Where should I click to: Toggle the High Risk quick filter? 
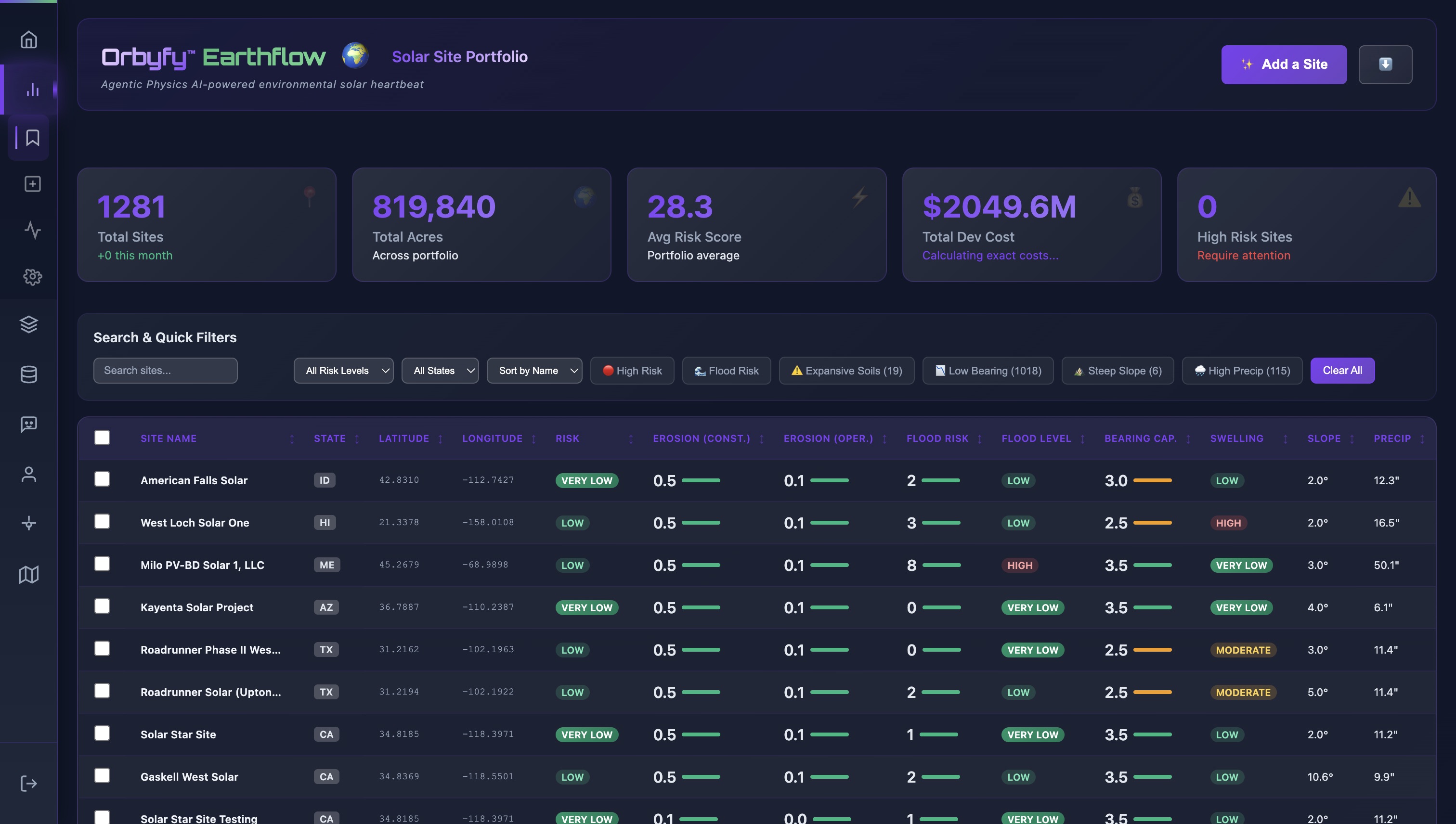(x=632, y=370)
